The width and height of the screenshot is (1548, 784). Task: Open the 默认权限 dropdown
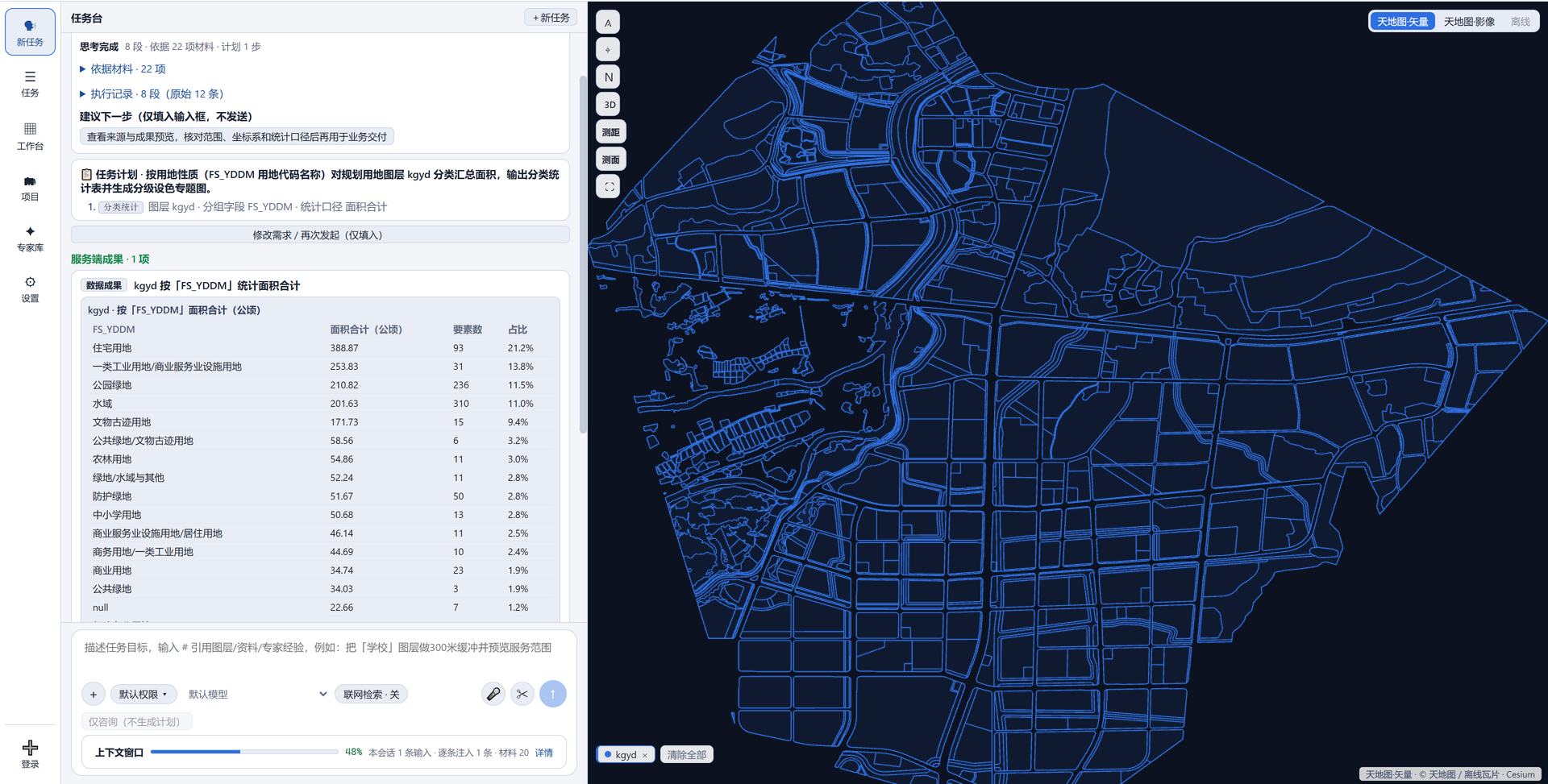[x=143, y=694]
